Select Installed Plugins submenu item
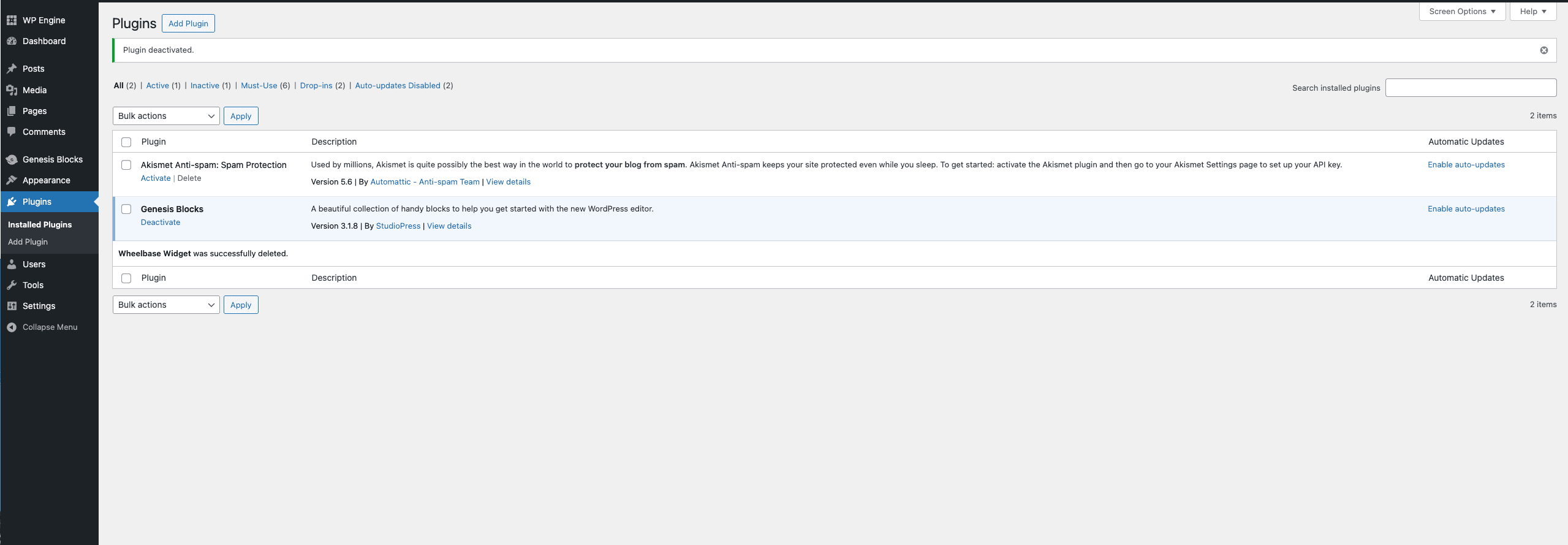1568x545 pixels. pos(40,225)
